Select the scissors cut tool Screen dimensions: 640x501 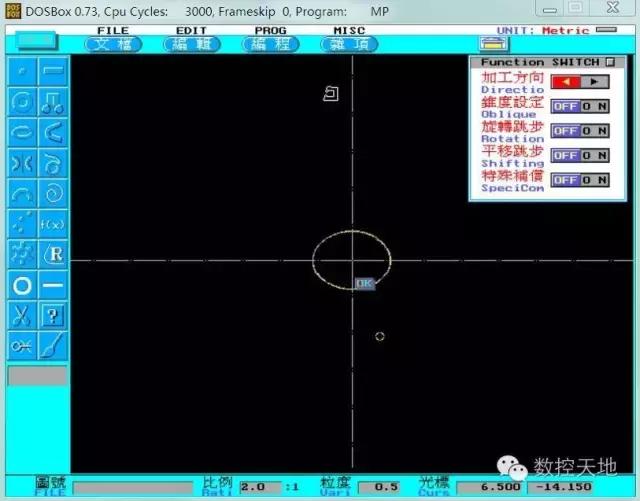(22, 316)
